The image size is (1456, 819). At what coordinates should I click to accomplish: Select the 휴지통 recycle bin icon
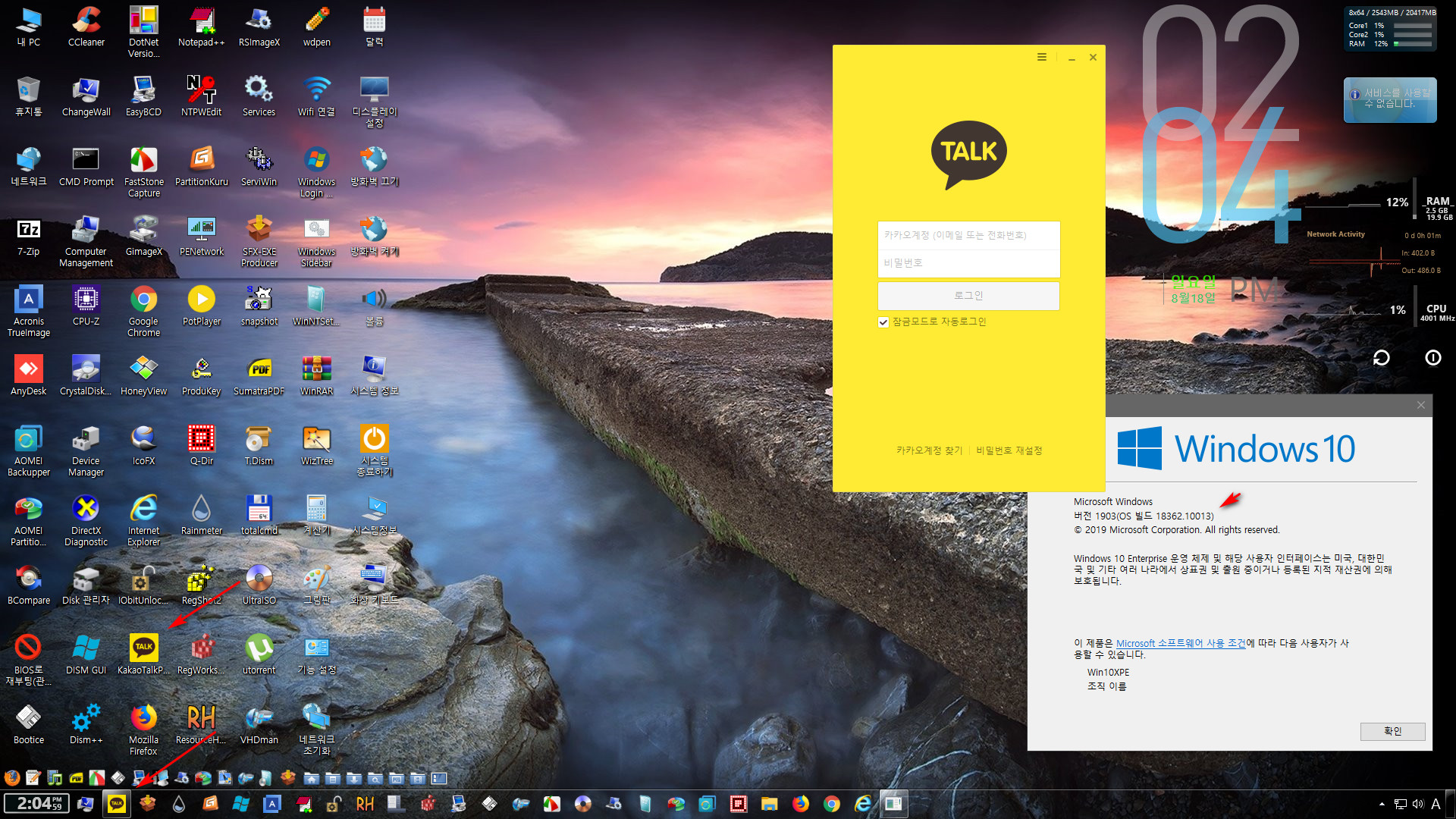point(28,96)
